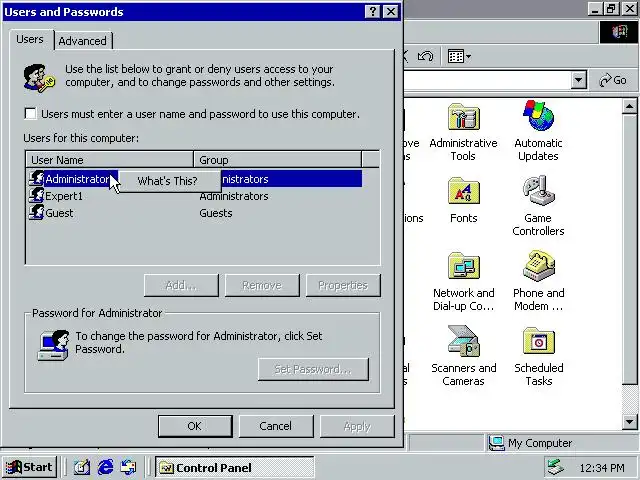Open the Fonts folder icon
The height and width of the screenshot is (480, 640).
464,191
